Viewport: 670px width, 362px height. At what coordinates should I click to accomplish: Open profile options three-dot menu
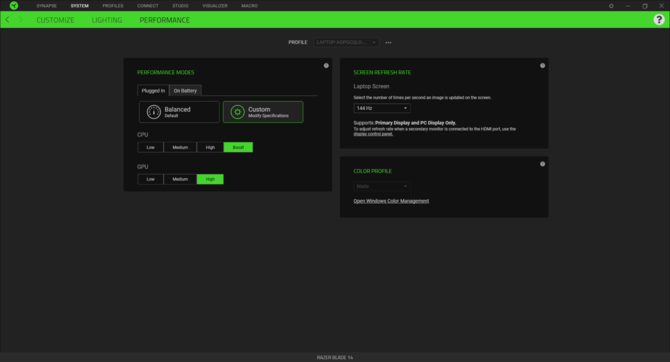388,42
